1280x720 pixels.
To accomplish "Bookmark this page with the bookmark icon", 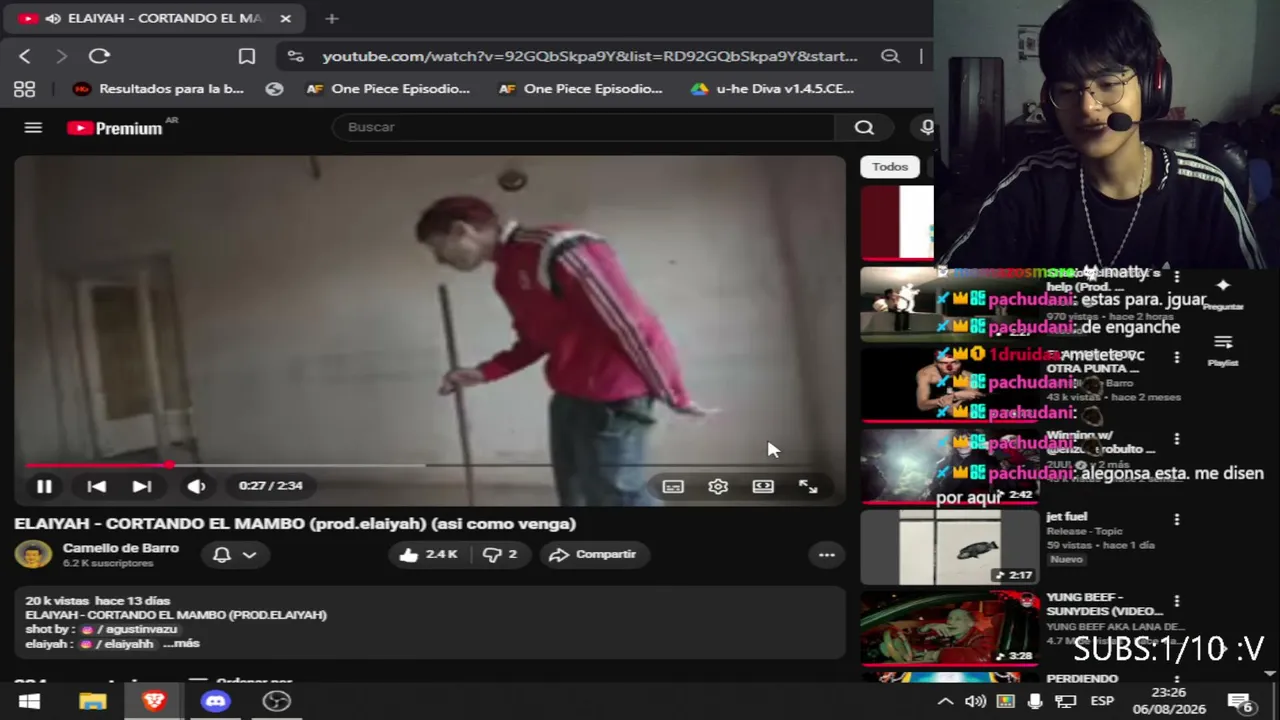I will tap(247, 56).
